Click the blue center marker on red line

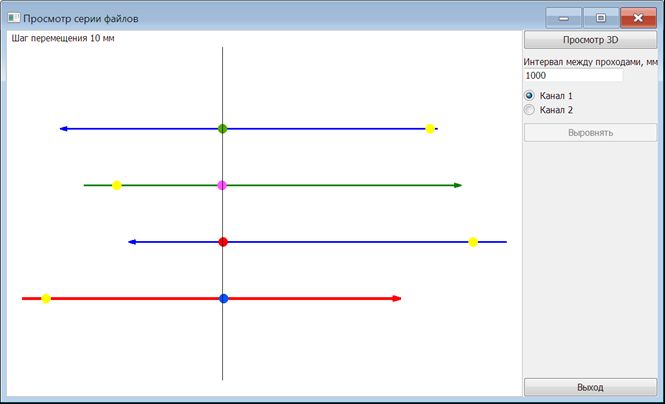pyautogui.click(x=223, y=298)
